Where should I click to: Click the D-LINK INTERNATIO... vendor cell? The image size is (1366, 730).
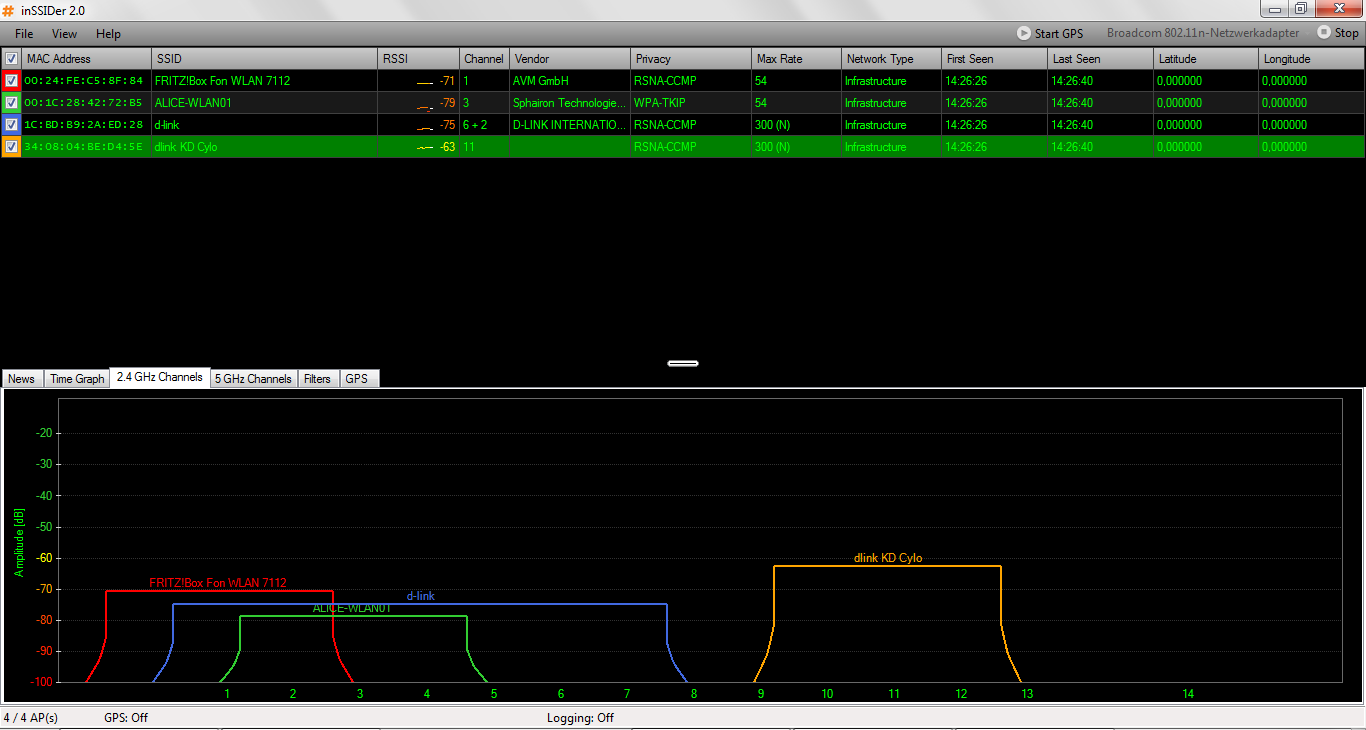[570, 125]
